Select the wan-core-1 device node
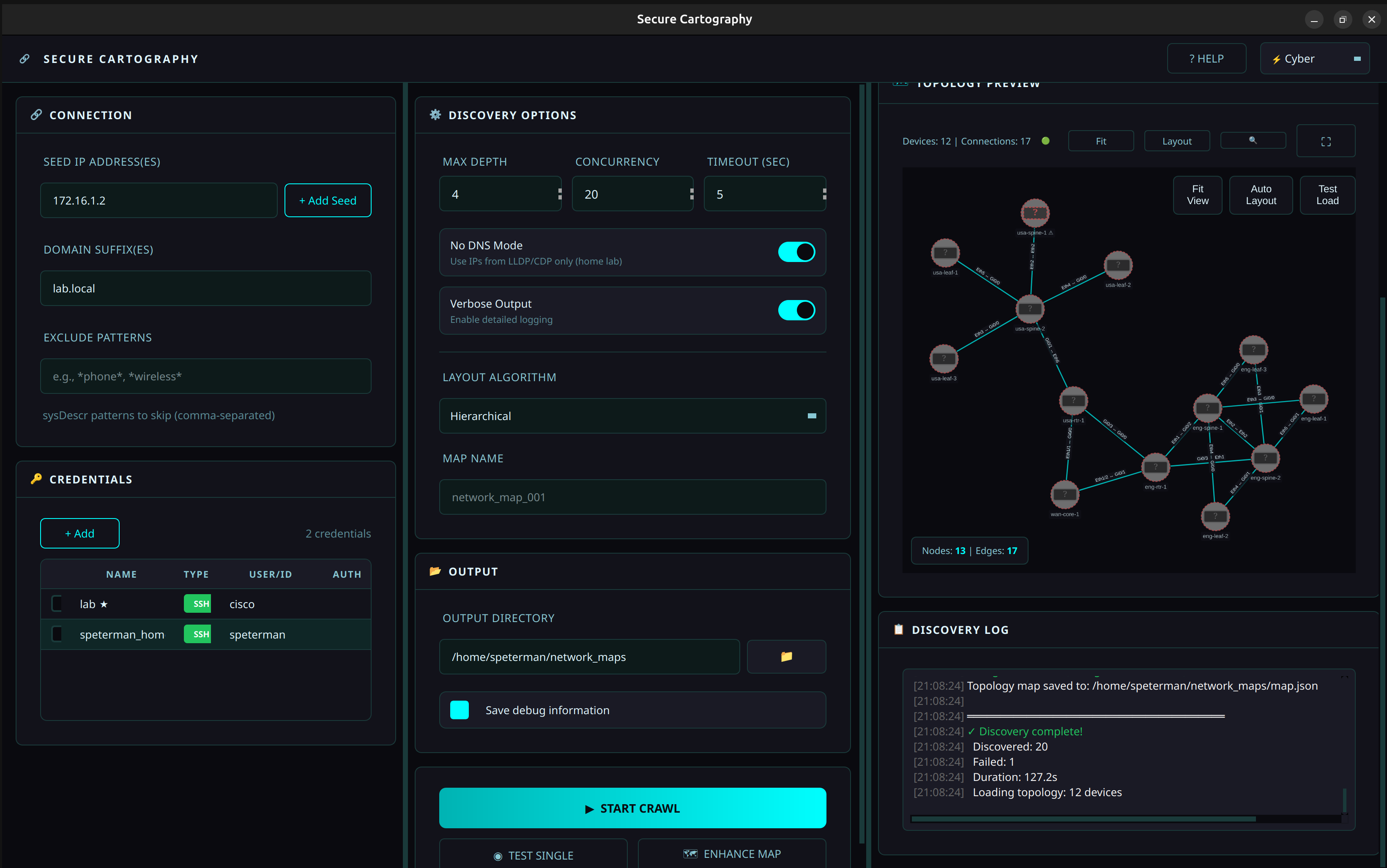1387x868 pixels. pos(1064,494)
